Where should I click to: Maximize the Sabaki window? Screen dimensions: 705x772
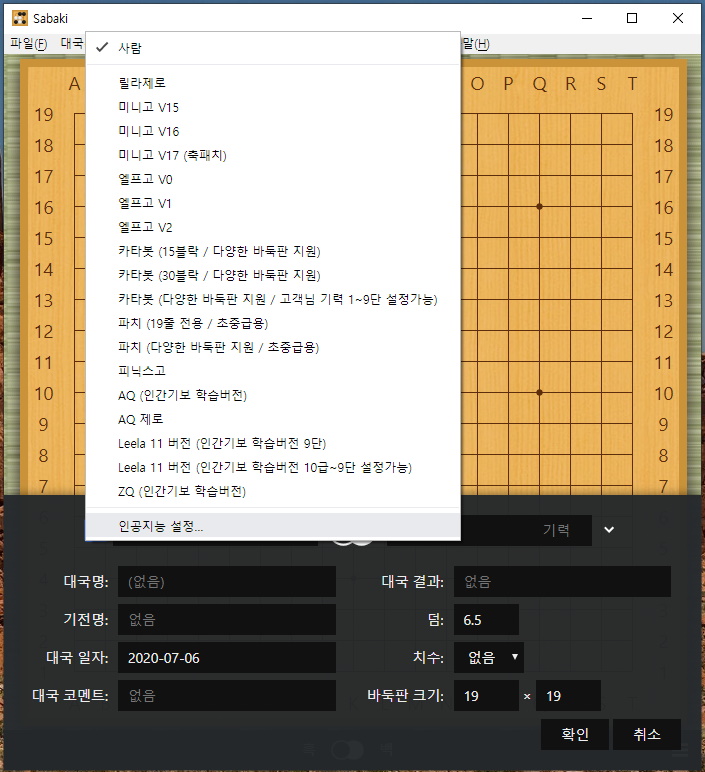pos(632,18)
